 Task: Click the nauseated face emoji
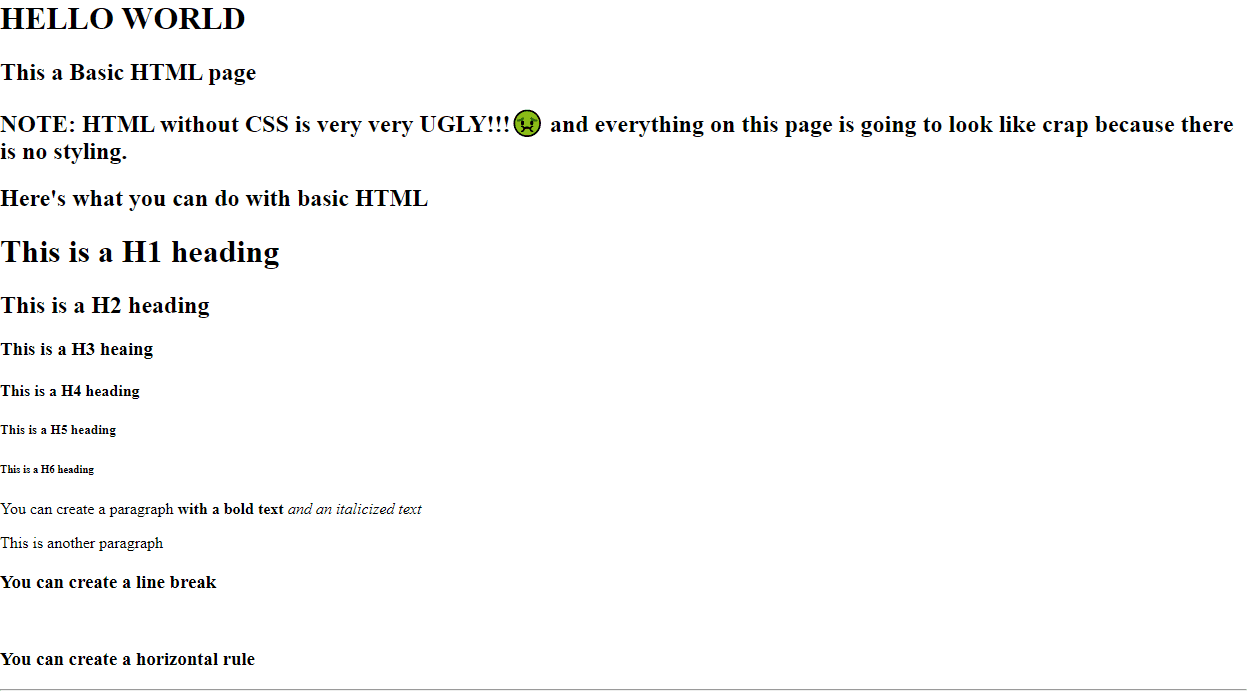point(527,124)
